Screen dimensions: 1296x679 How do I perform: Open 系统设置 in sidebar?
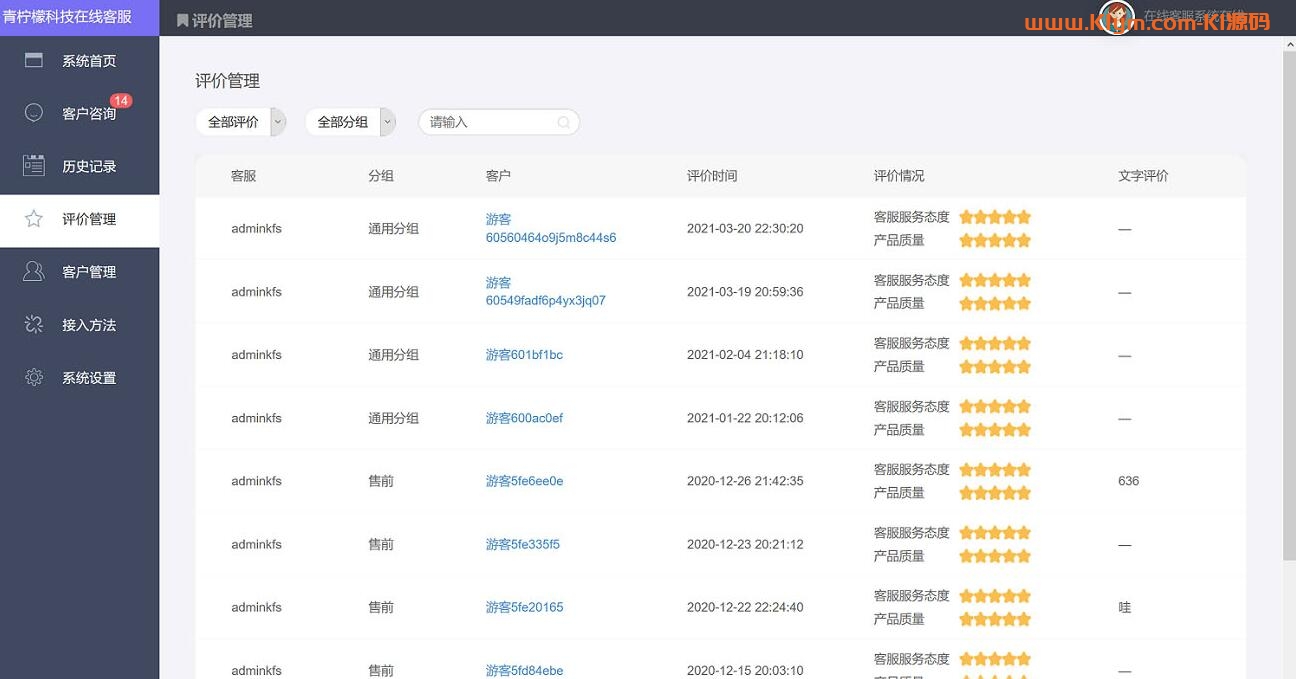coord(79,378)
